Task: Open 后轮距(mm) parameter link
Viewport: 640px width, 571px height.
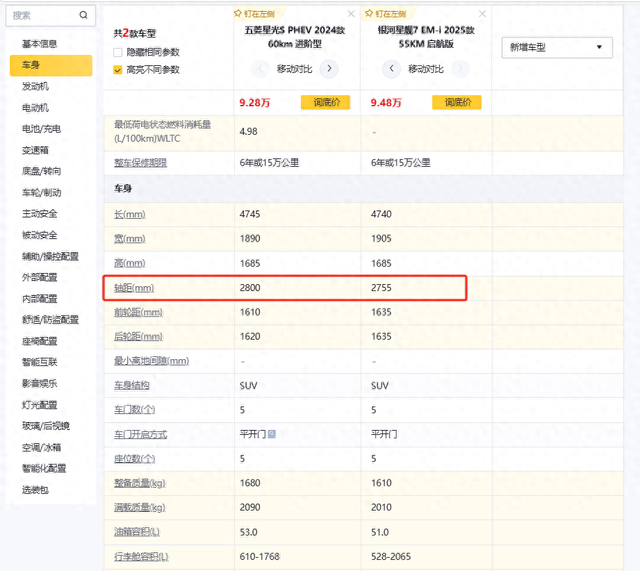Action: 138,337
